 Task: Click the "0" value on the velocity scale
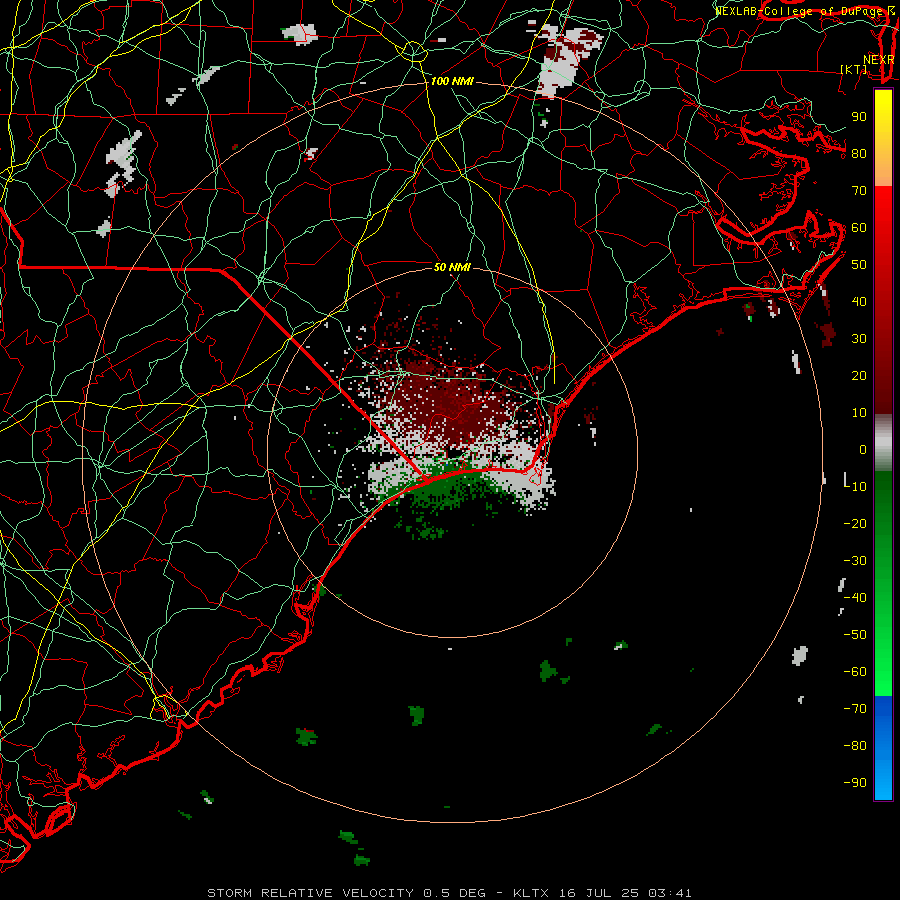point(863,450)
